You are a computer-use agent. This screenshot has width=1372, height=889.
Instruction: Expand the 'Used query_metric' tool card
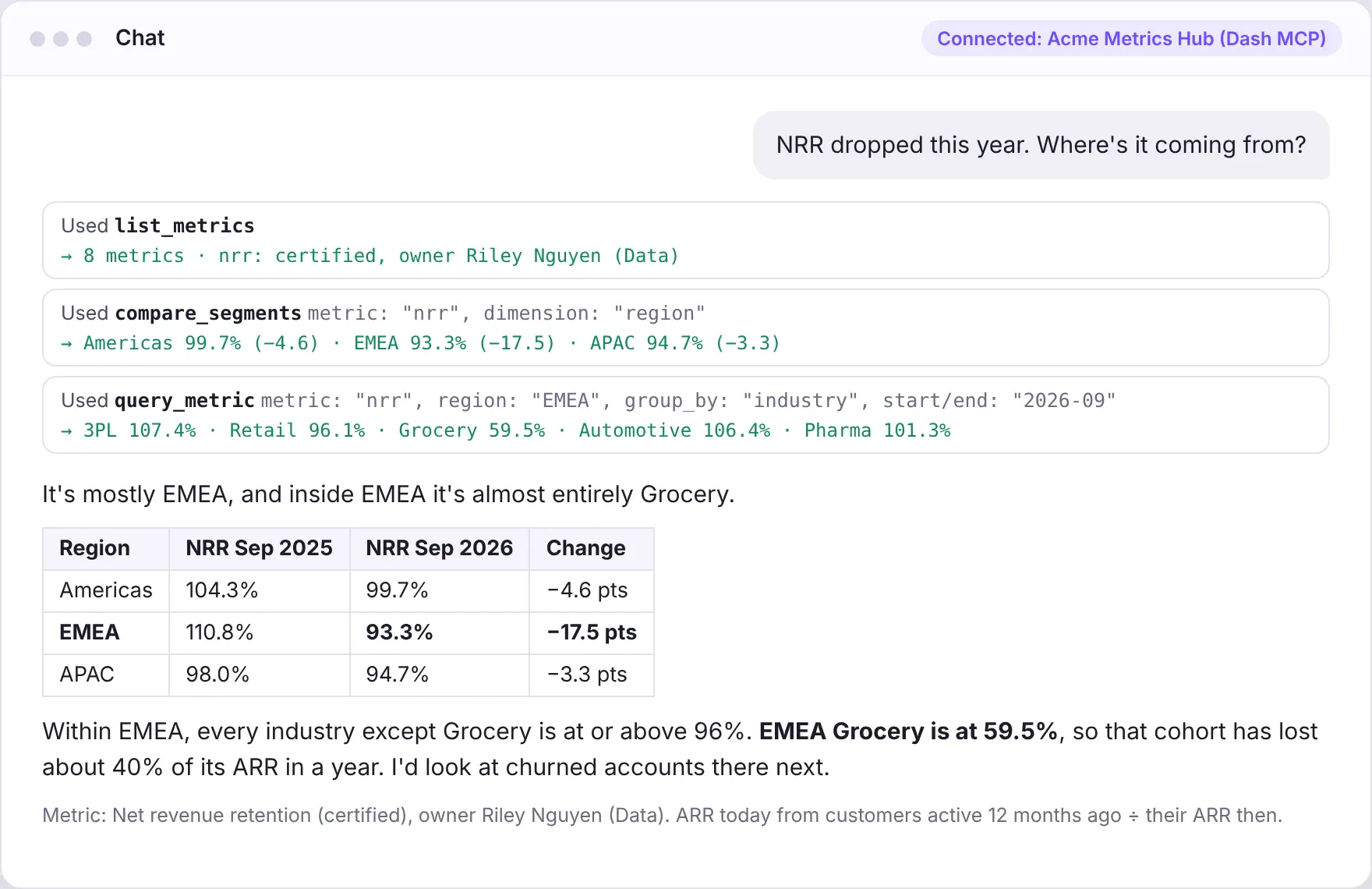pyautogui.click(x=685, y=415)
